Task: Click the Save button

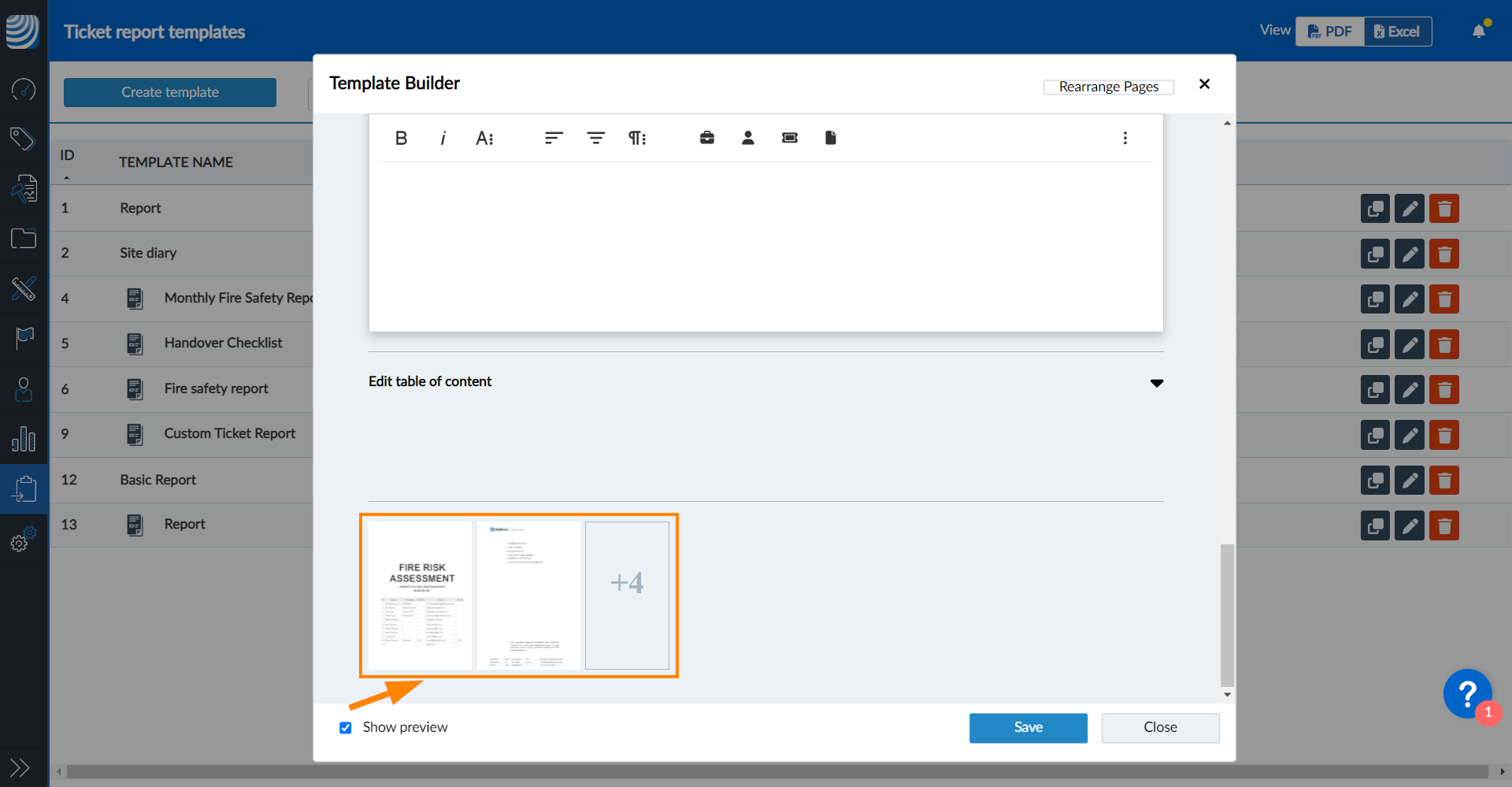Action: 1028,728
